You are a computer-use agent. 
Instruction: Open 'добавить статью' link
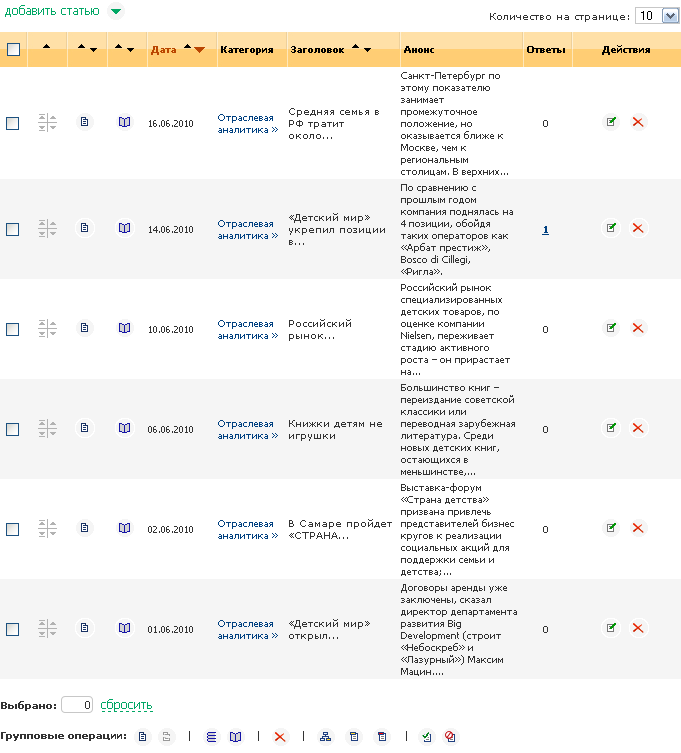tap(50, 11)
